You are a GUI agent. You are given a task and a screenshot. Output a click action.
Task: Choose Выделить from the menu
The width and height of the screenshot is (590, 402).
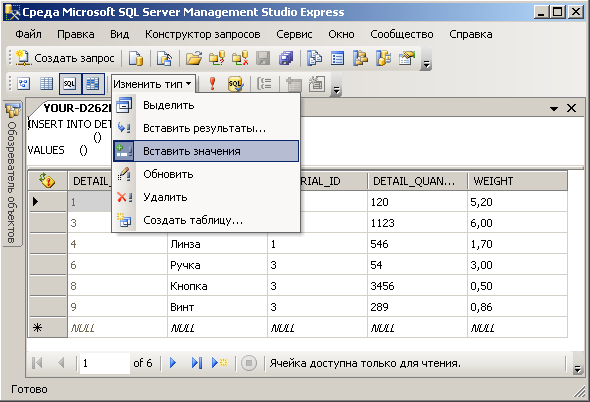click(x=206, y=105)
